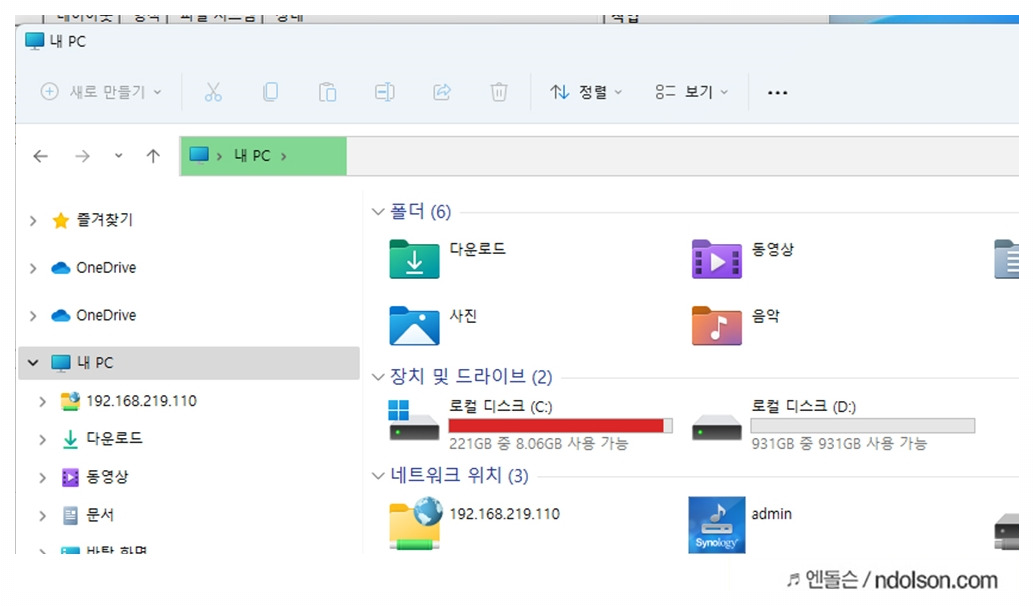Select the 음악 folder icon
The height and width of the screenshot is (606, 1034).
click(717, 326)
